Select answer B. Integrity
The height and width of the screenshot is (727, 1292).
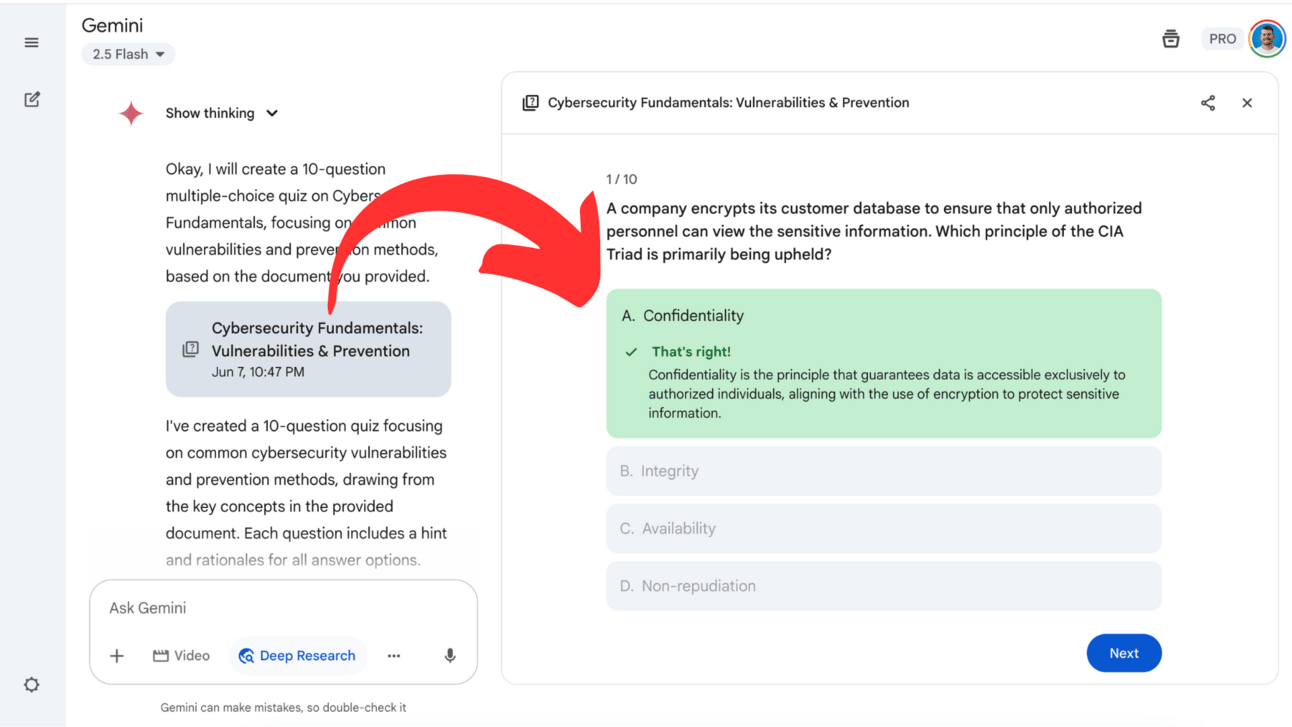point(883,471)
